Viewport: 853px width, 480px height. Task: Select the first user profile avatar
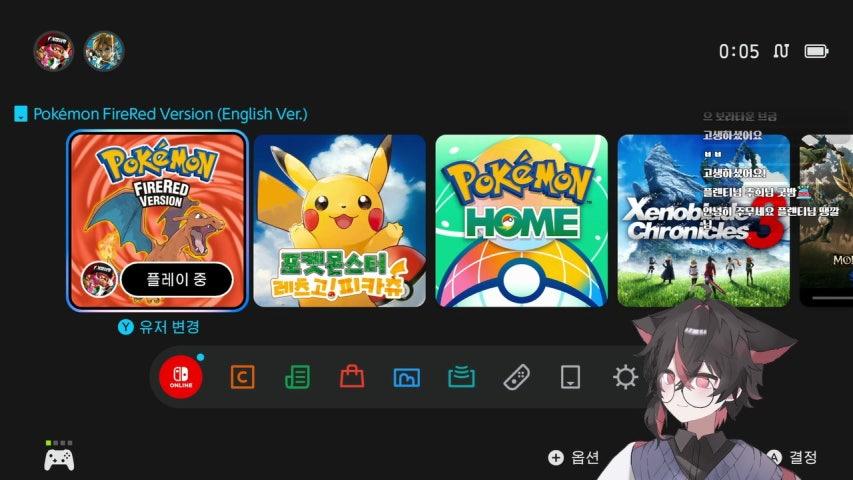[53, 50]
